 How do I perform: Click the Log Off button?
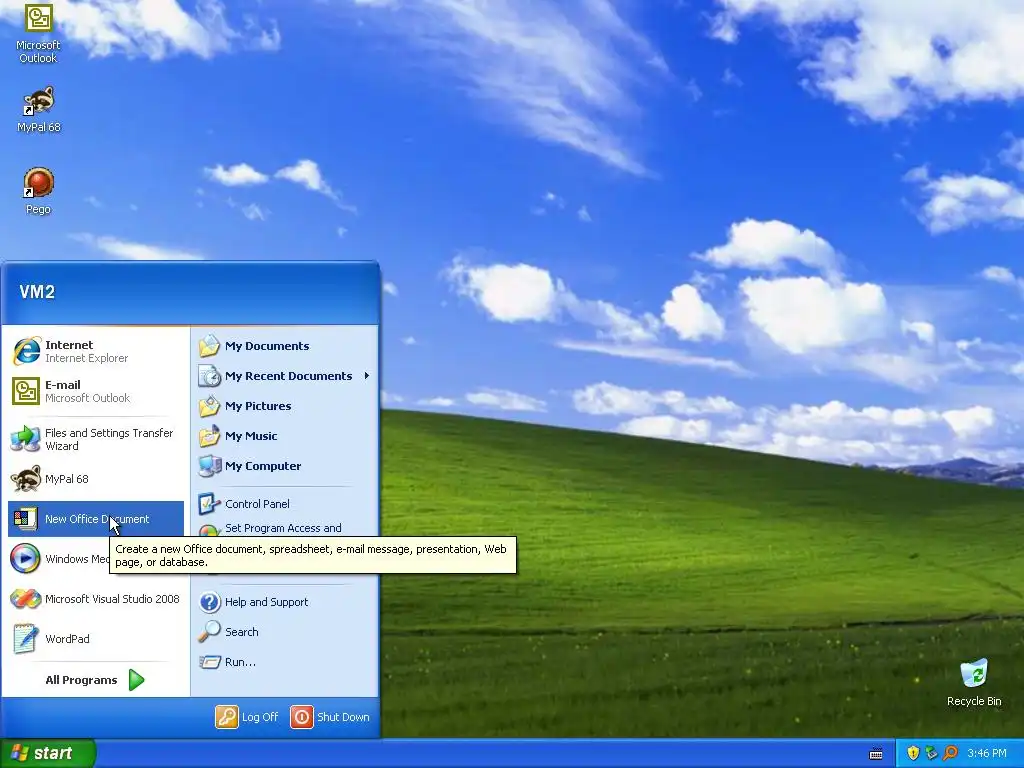248,717
